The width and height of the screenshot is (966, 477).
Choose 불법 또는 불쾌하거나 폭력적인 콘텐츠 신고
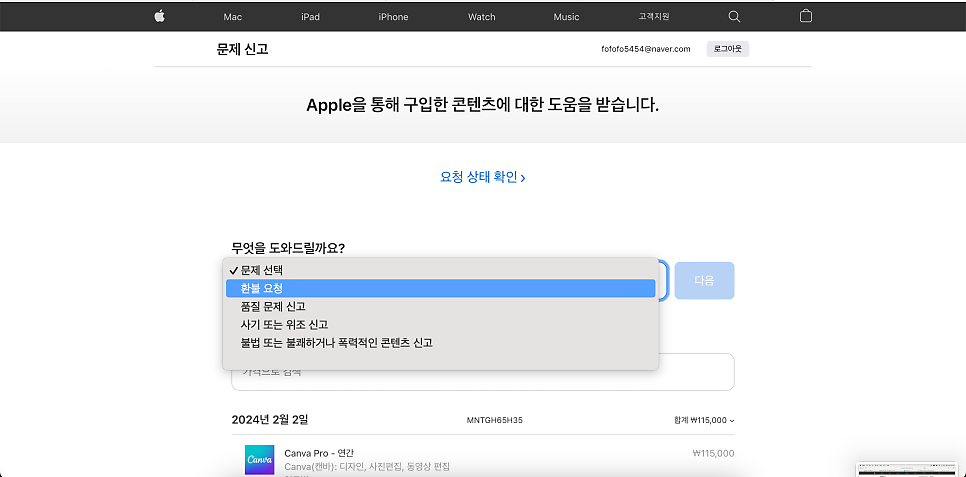click(440, 343)
